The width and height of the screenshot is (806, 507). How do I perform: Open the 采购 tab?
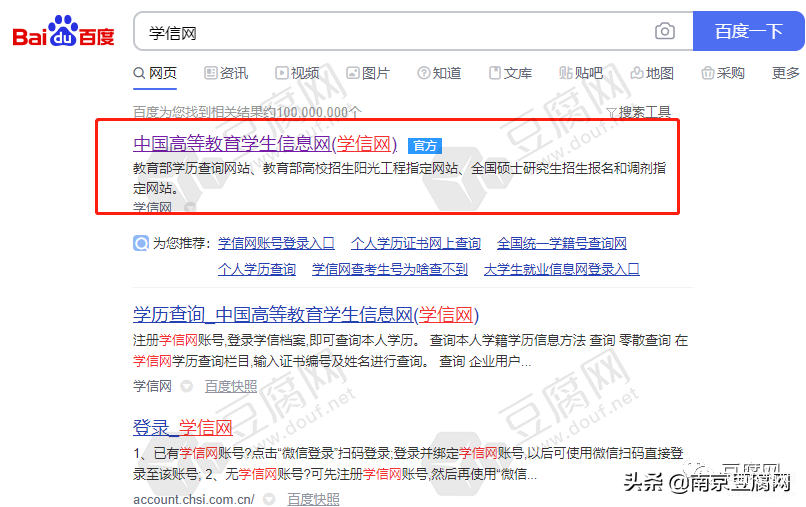(x=723, y=73)
